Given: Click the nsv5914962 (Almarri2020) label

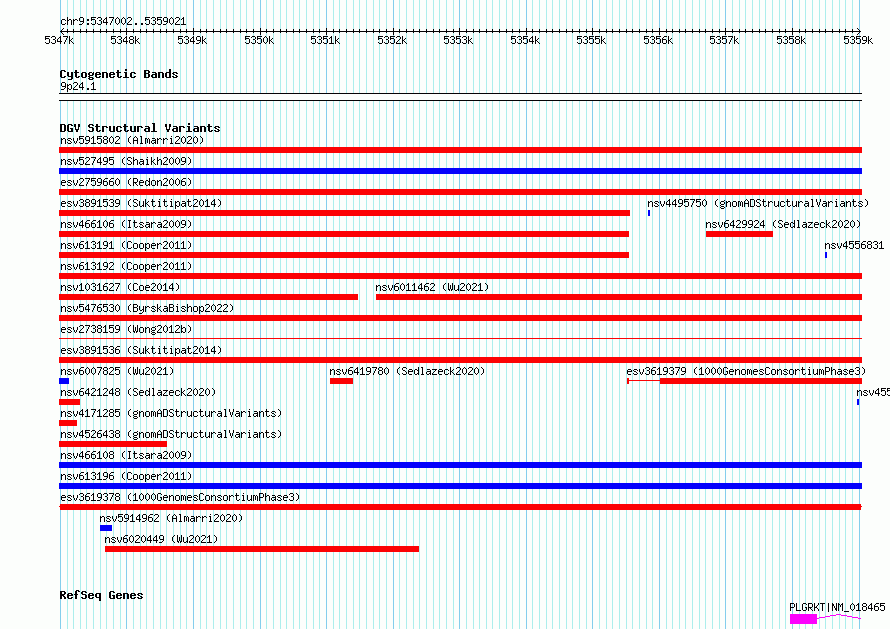Looking at the screenshot, I should 171,518.
